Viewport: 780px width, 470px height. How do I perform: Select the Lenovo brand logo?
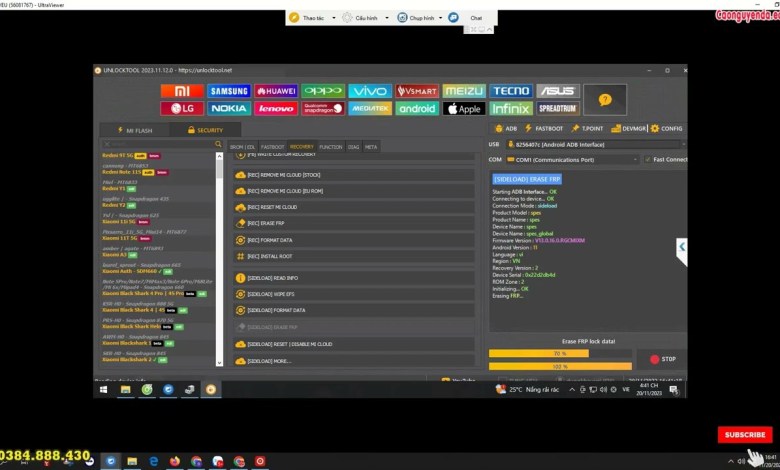[x=276, y=108]
